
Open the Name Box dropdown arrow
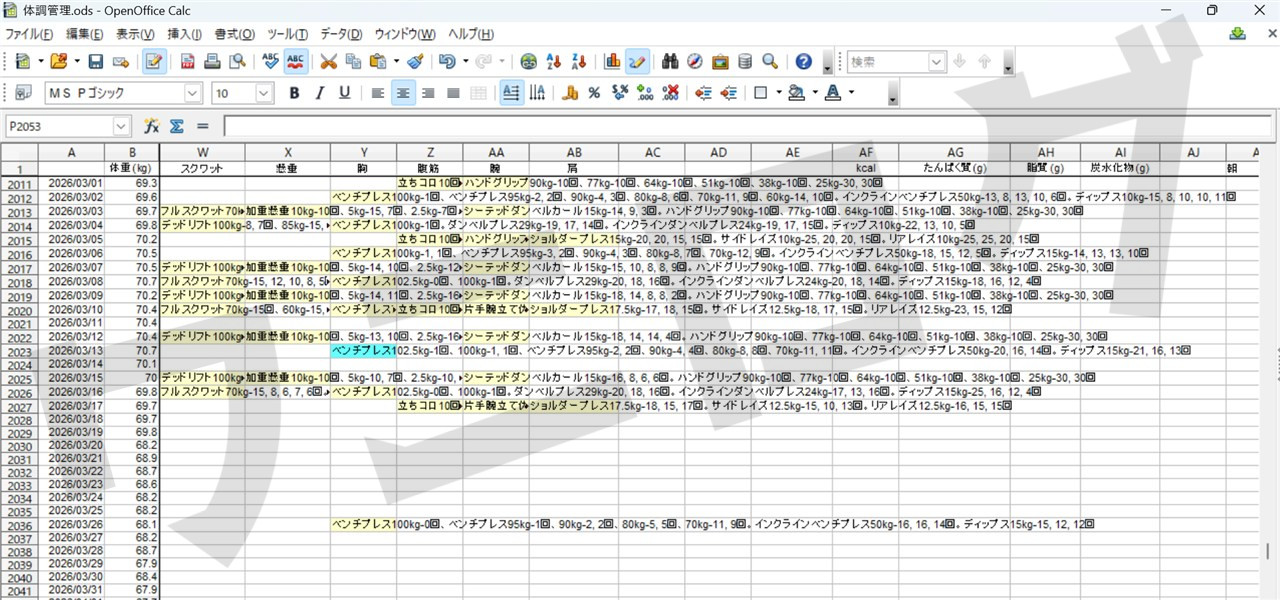(121, 126)
